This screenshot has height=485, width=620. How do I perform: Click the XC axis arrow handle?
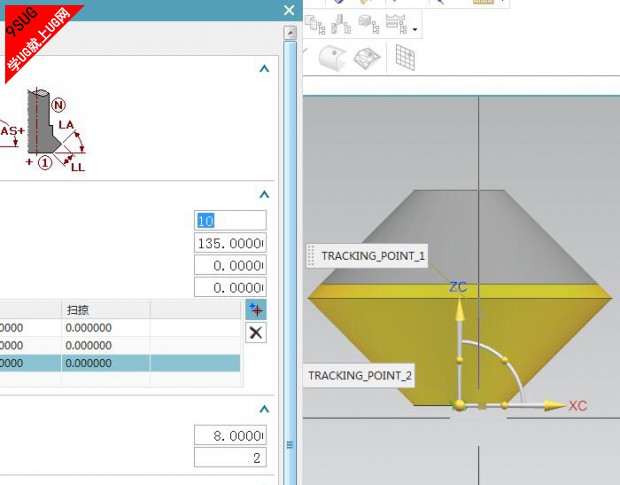tap(556, 405)
